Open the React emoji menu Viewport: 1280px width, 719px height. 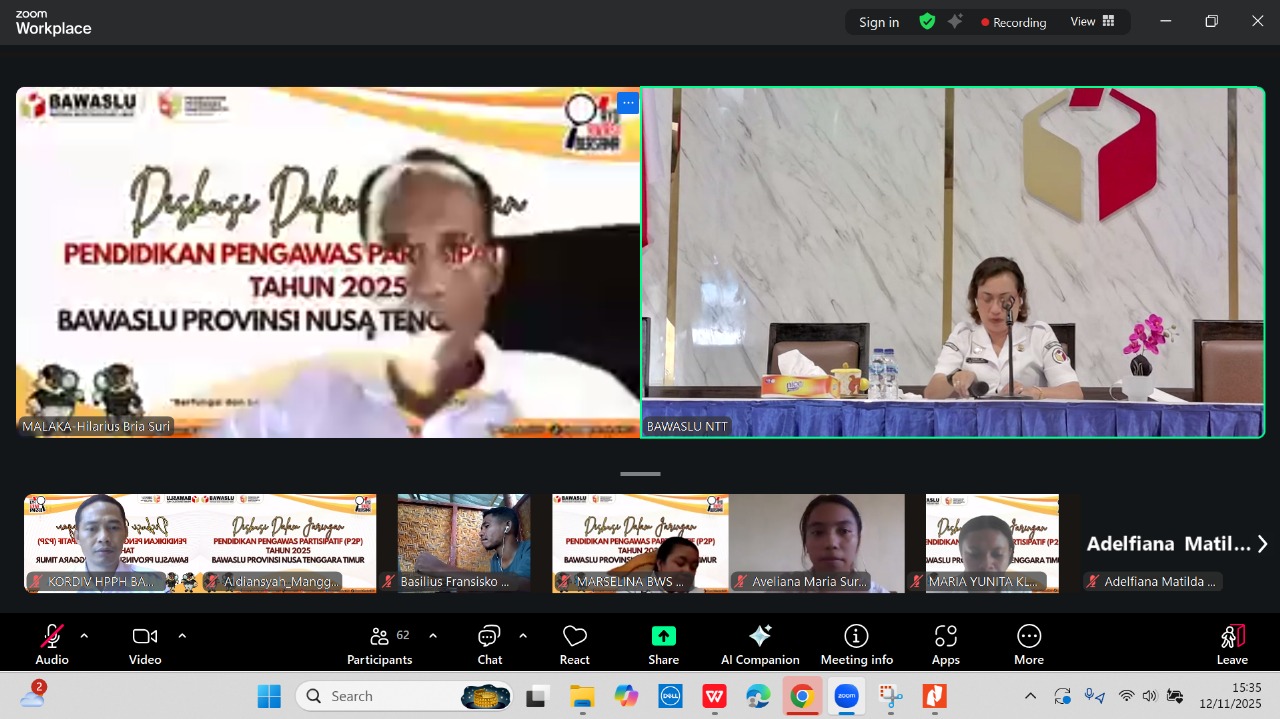pyautogui.click(x=574, y=644)
